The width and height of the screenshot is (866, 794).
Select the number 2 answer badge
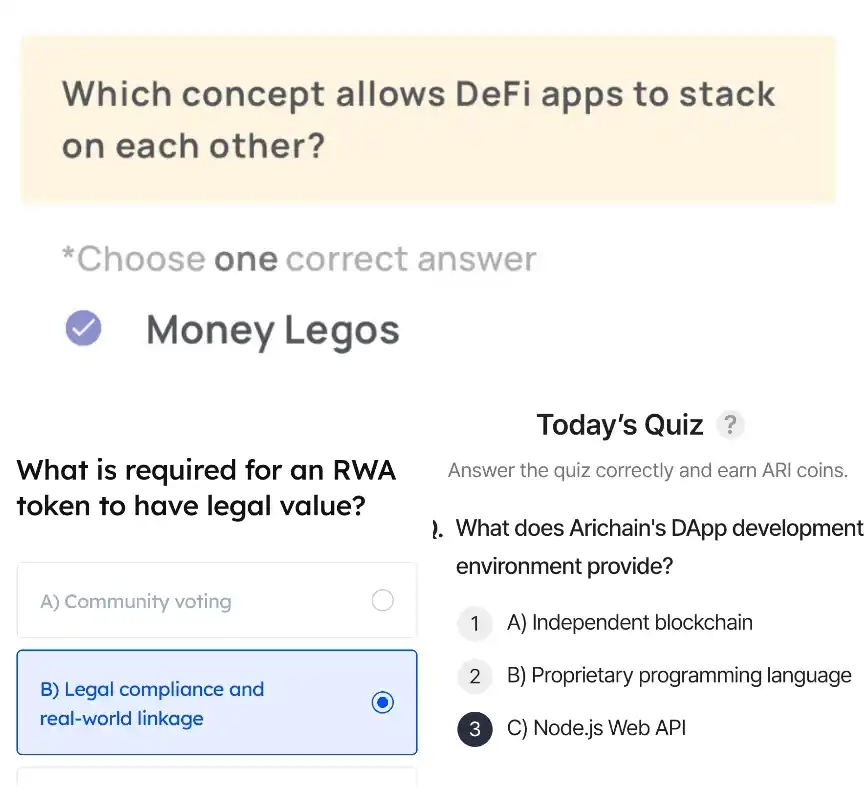point(474,676)
